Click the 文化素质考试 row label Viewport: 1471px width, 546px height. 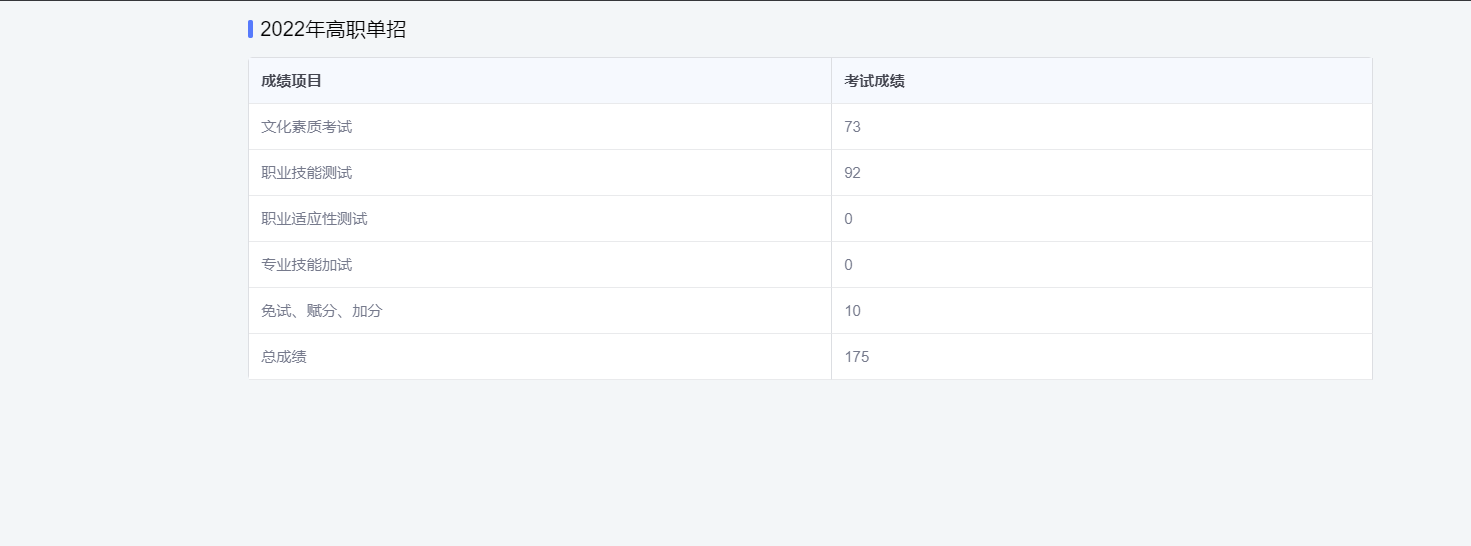(x=306, y=127)
